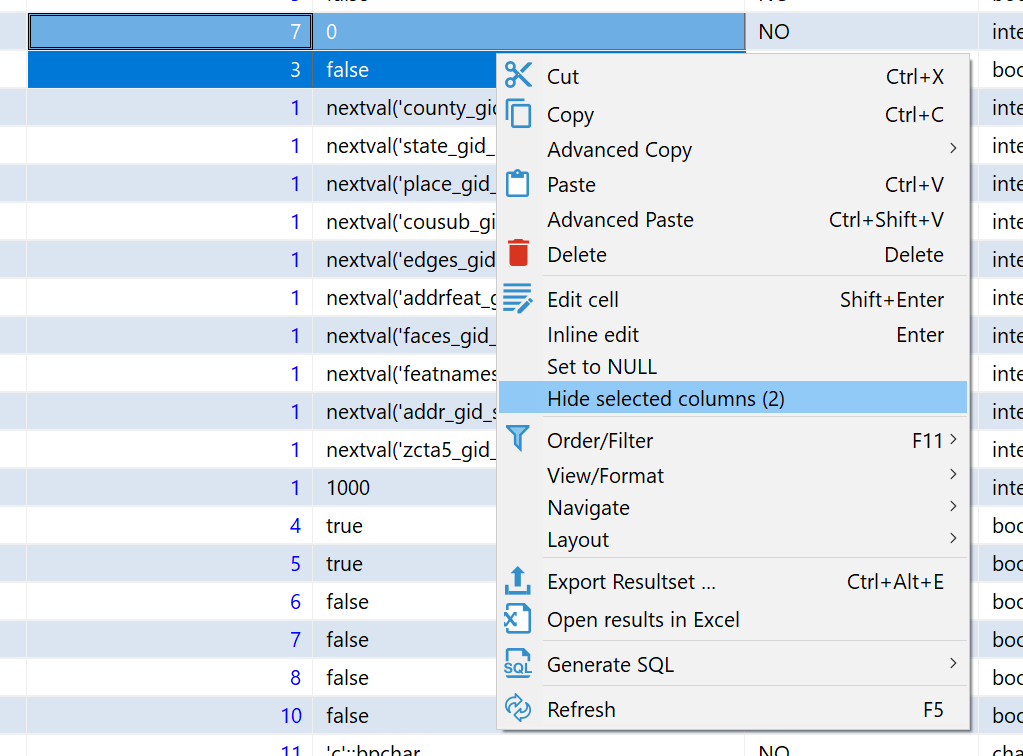Viewport: 1023px width, 756px height.
Task: Click the red Delete trash icon
Action: 518,254
